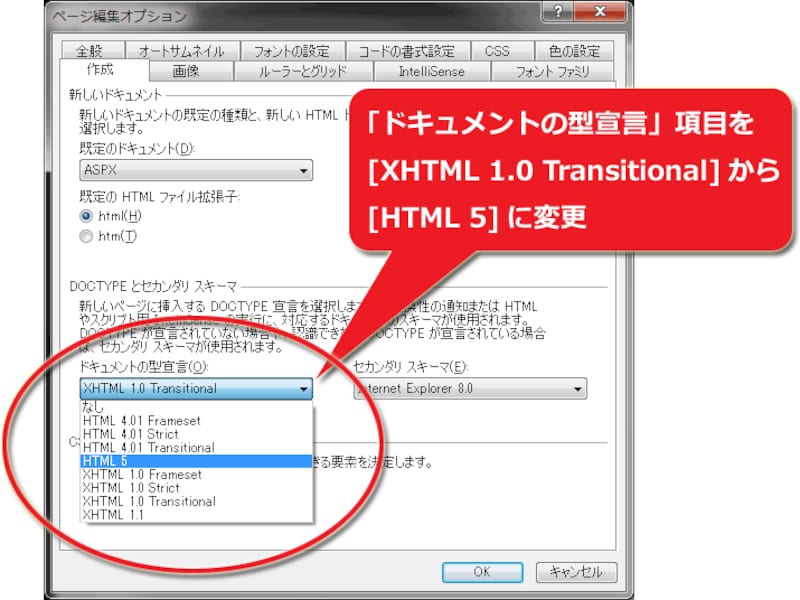Click the help question mark icon
This screenshot has width=800, height=600.
pyautogui.click(x=559, y=12)
